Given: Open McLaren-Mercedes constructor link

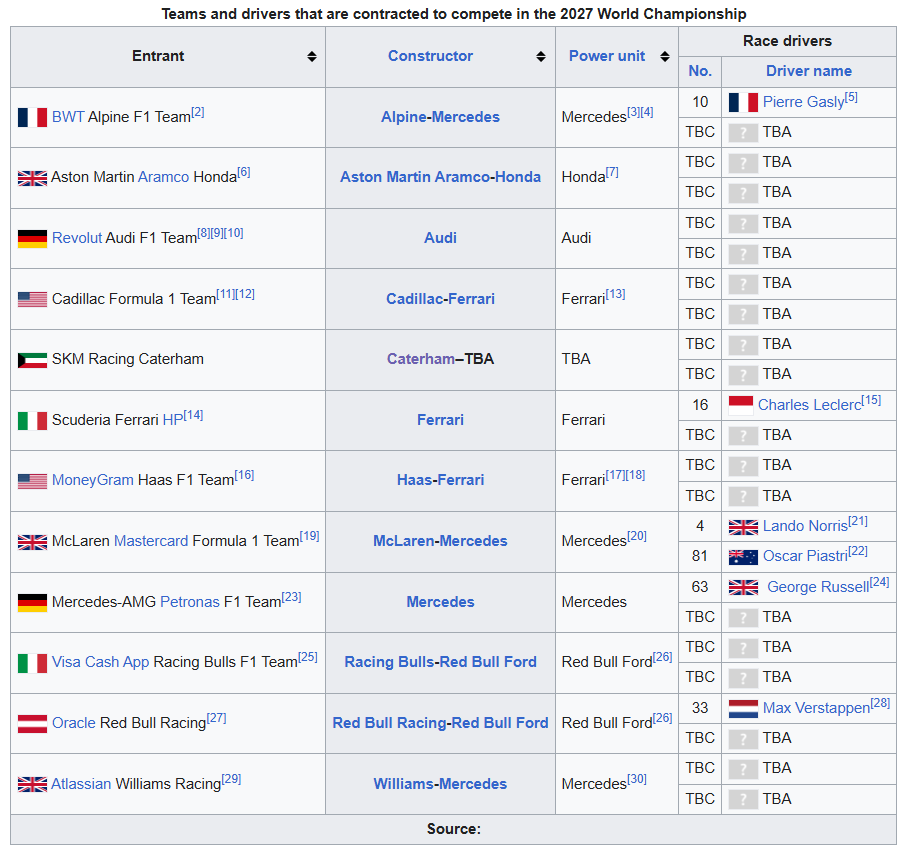Looking at the screenshot, I should (x=440, y=541).
